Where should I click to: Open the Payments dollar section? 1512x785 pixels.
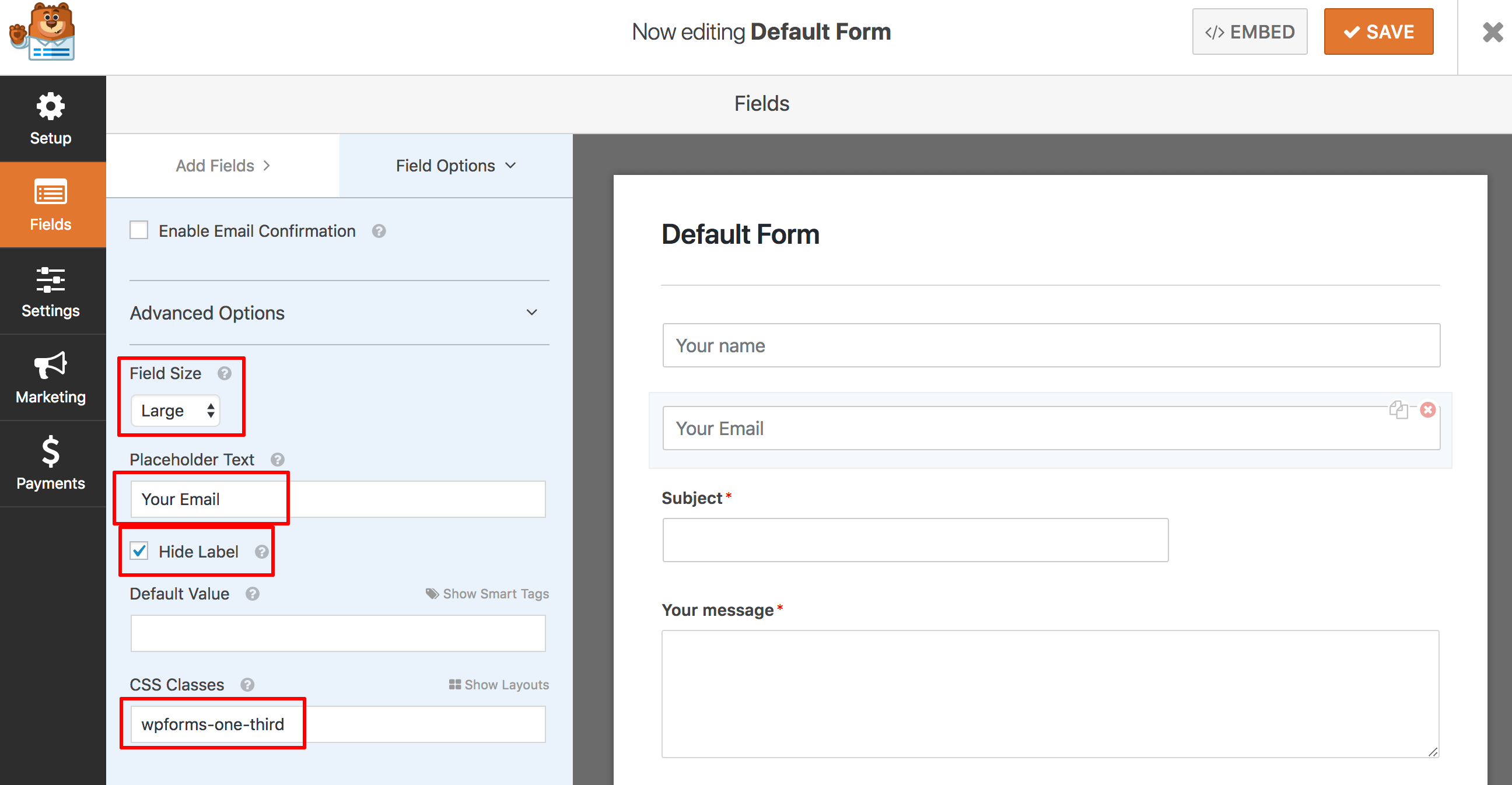click(x=51, y=464)
